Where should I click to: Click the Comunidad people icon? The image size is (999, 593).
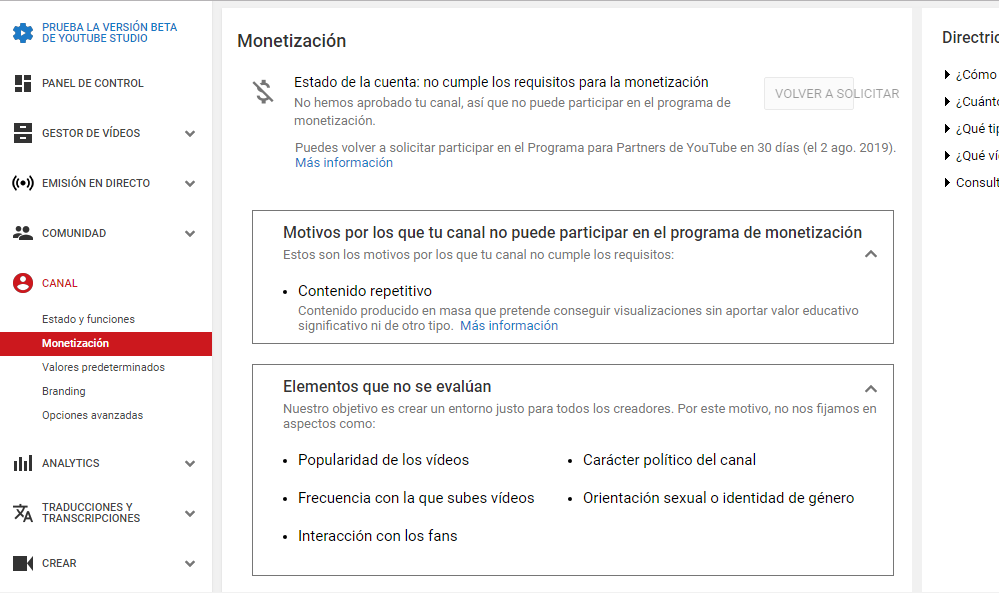(x=23, y=233)
